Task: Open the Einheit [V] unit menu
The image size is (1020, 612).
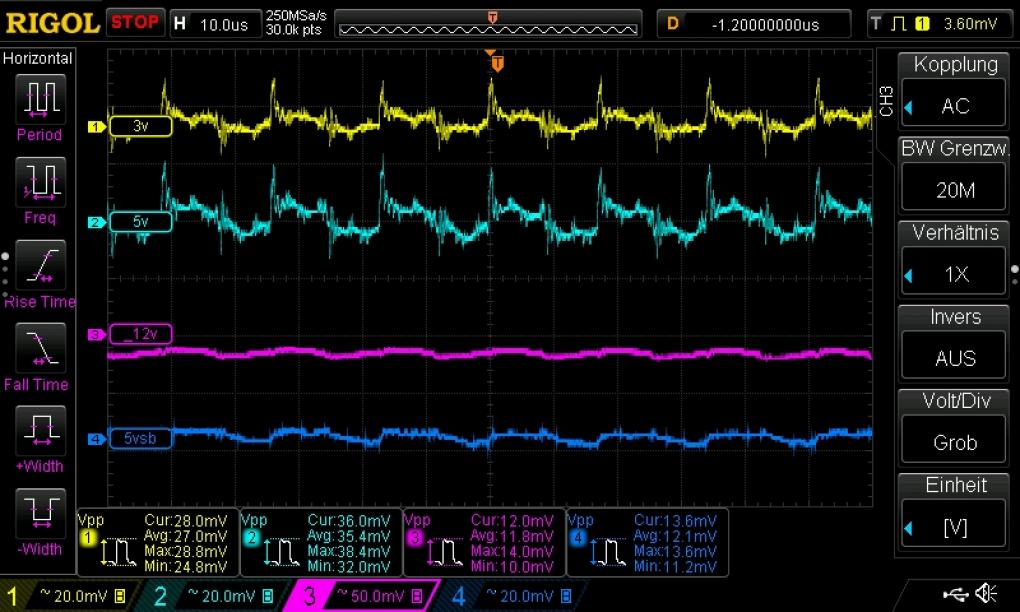Action: click(954, 511)
